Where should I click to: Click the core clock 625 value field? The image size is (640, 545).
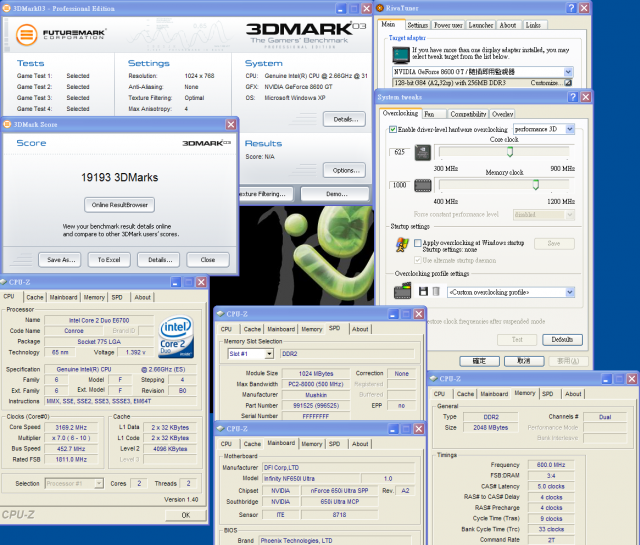399,152
